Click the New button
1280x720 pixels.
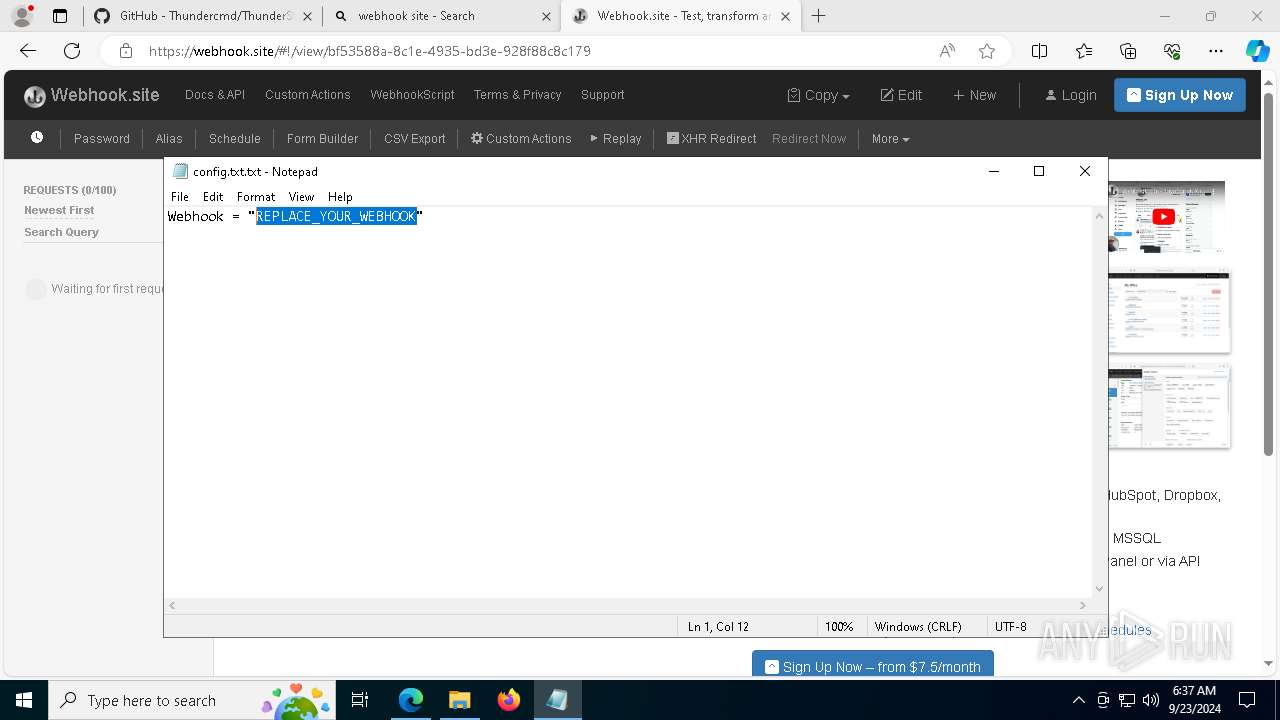(974, 95)
